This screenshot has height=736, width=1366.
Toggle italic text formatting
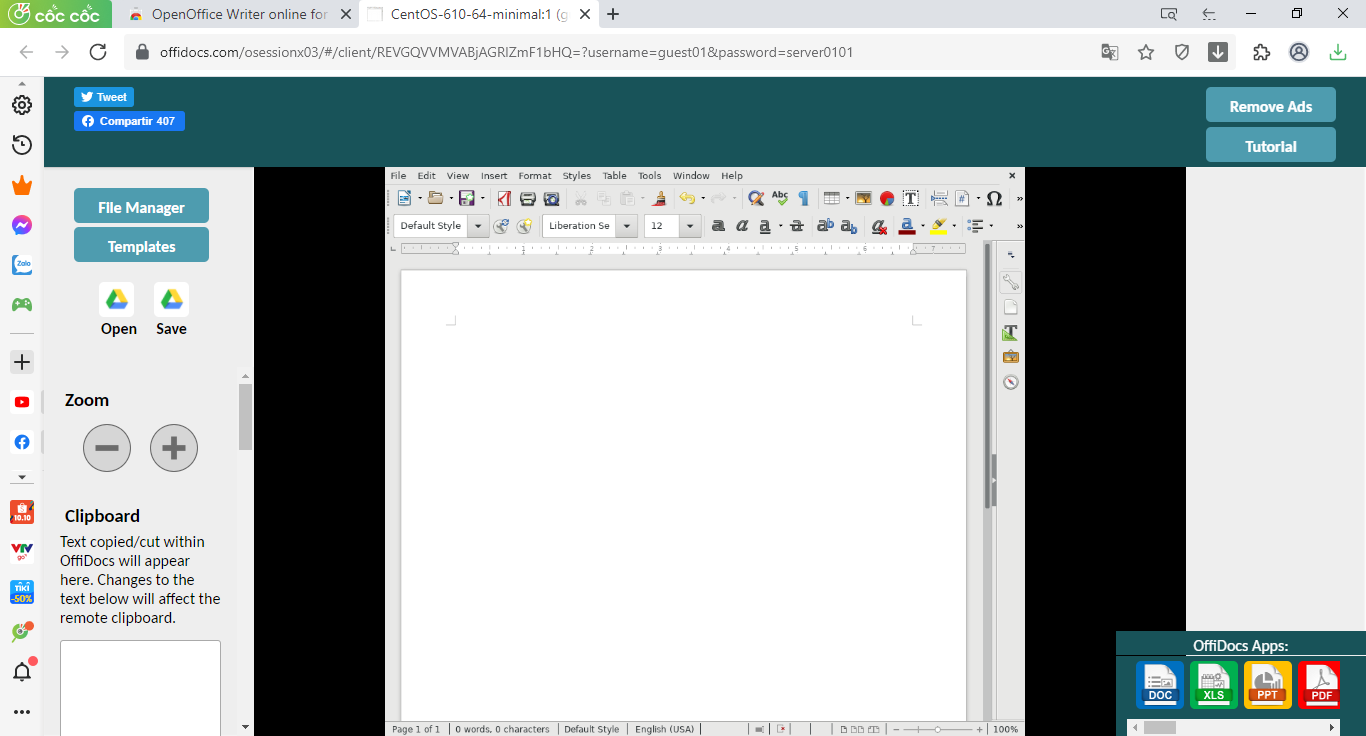(742, 226)
